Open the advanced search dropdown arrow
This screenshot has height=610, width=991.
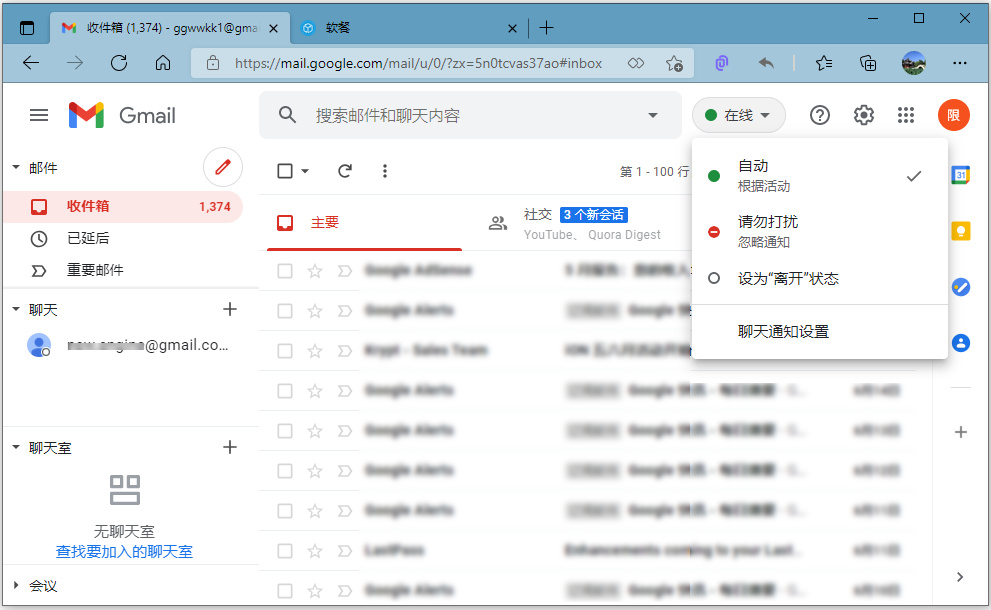pos(653,115)
